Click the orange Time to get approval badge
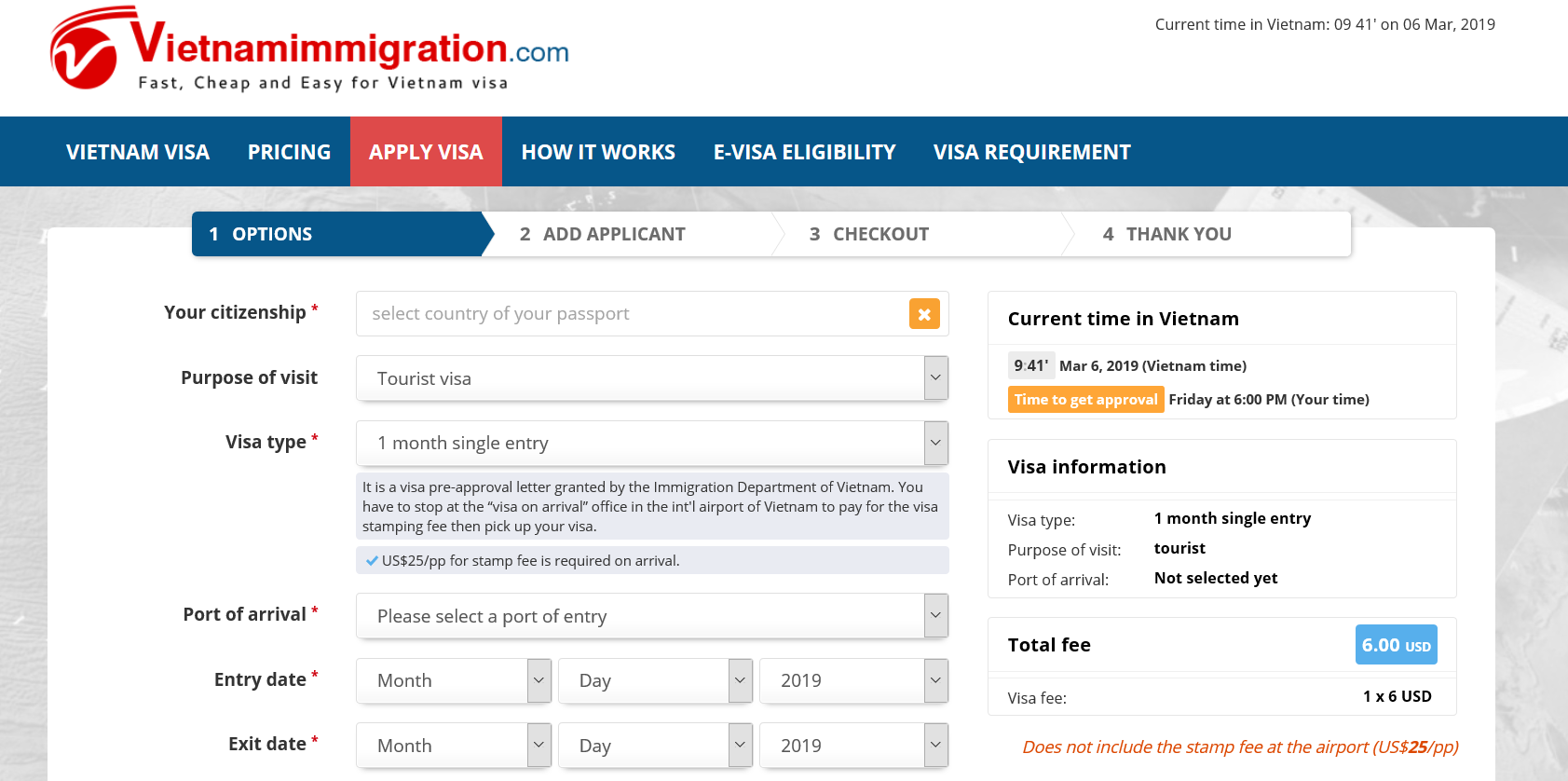This screenshot has height=781, width=1568. (x=1085, y=399)
